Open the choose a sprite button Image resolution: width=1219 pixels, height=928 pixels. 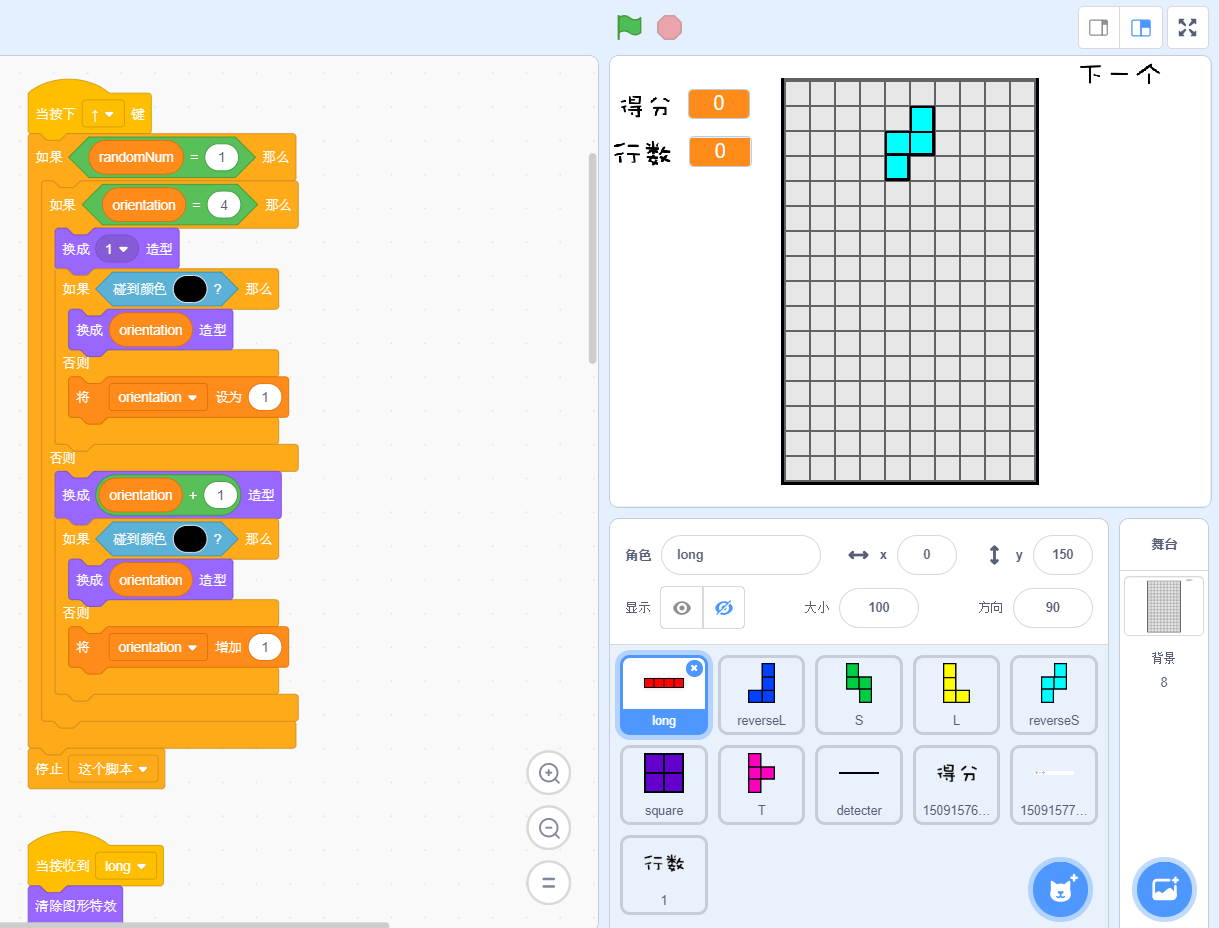tap(1060, 888)
